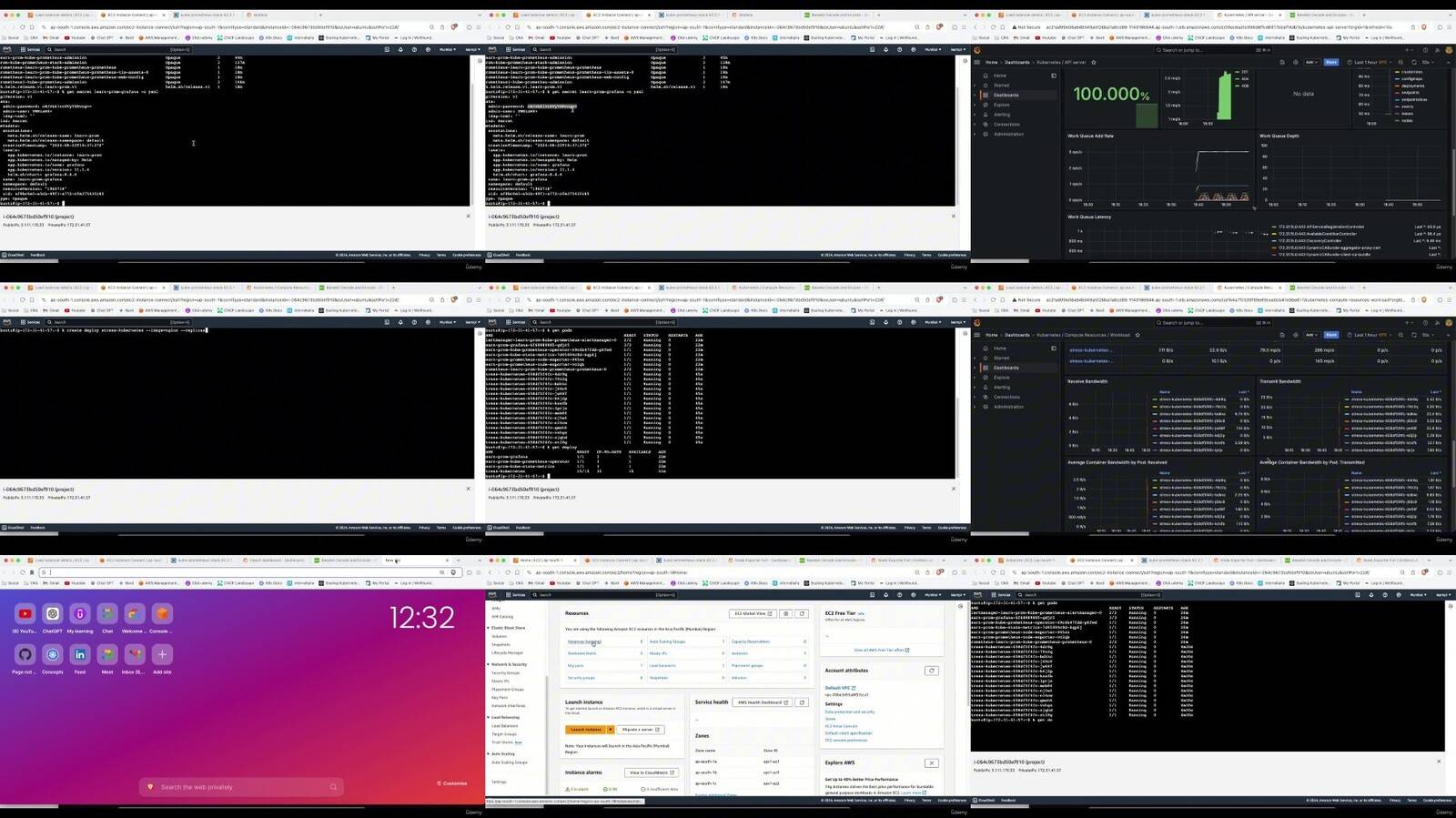
Task: Open Explore in Grafana API server sidebar
Action: (x=1001, y=105)
